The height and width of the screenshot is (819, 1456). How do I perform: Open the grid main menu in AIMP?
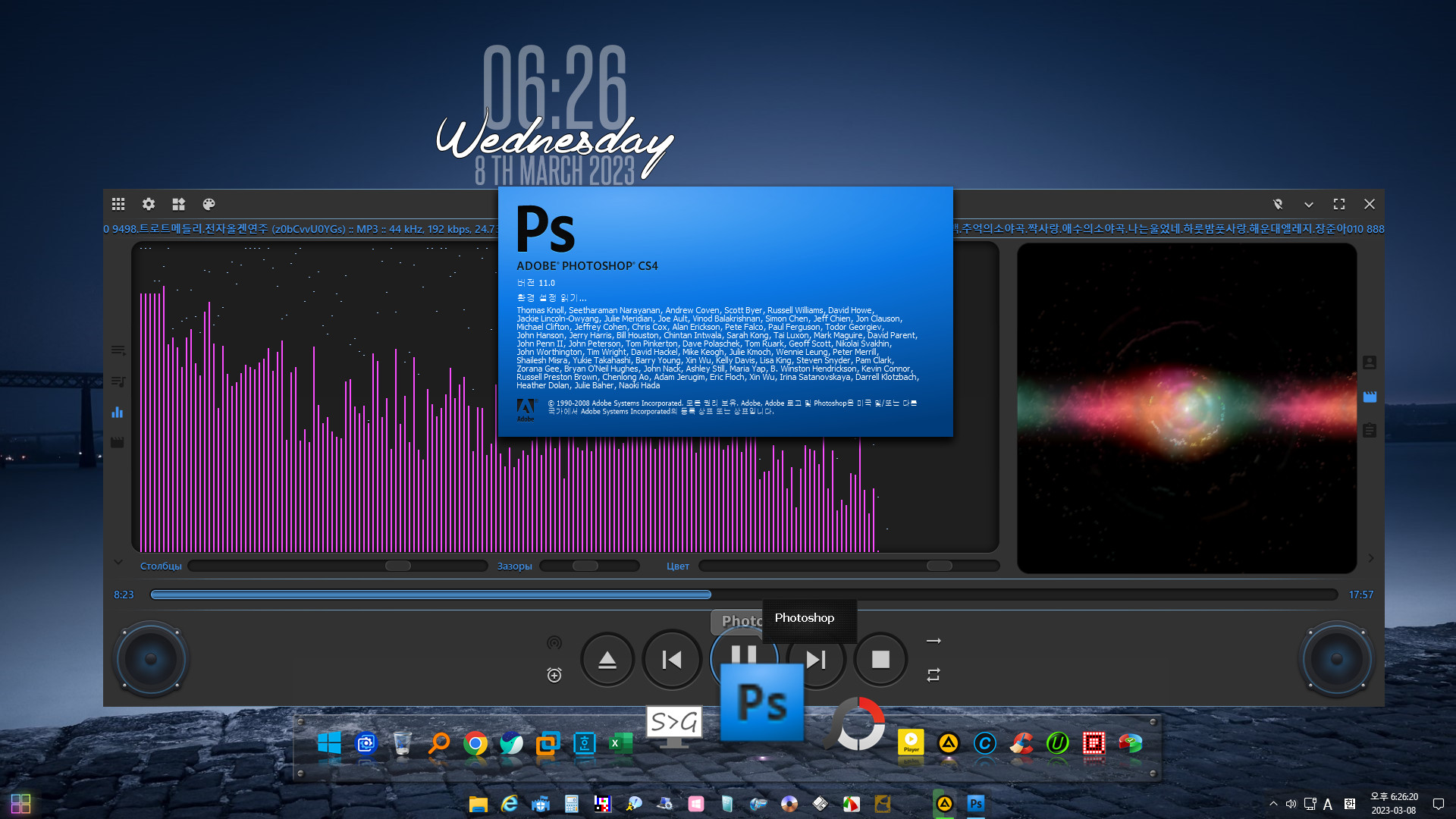pyautogui.click(x=118, y=204)
